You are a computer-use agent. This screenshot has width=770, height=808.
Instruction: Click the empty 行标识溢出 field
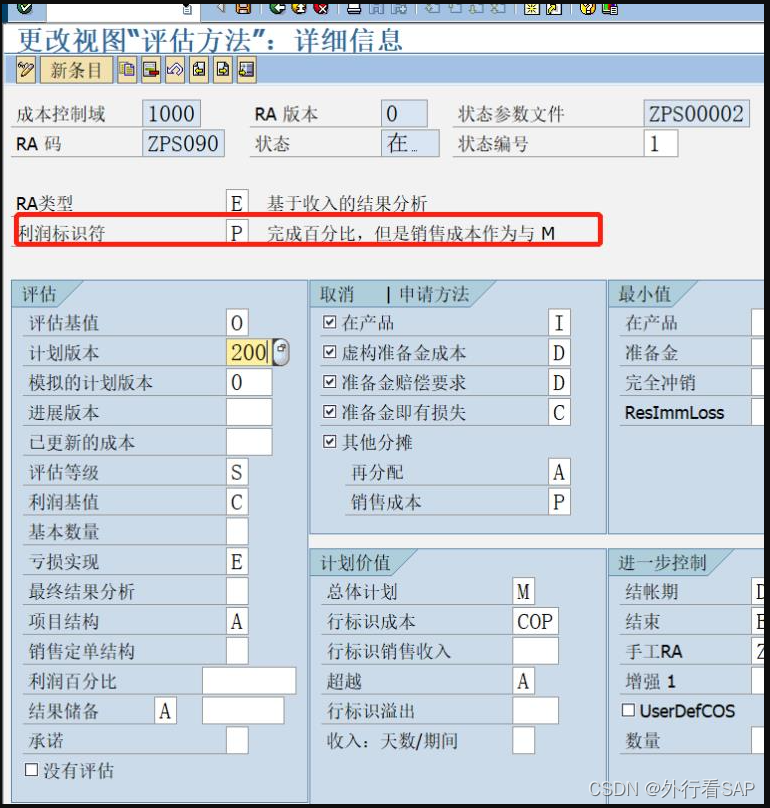tap(535, 711)
